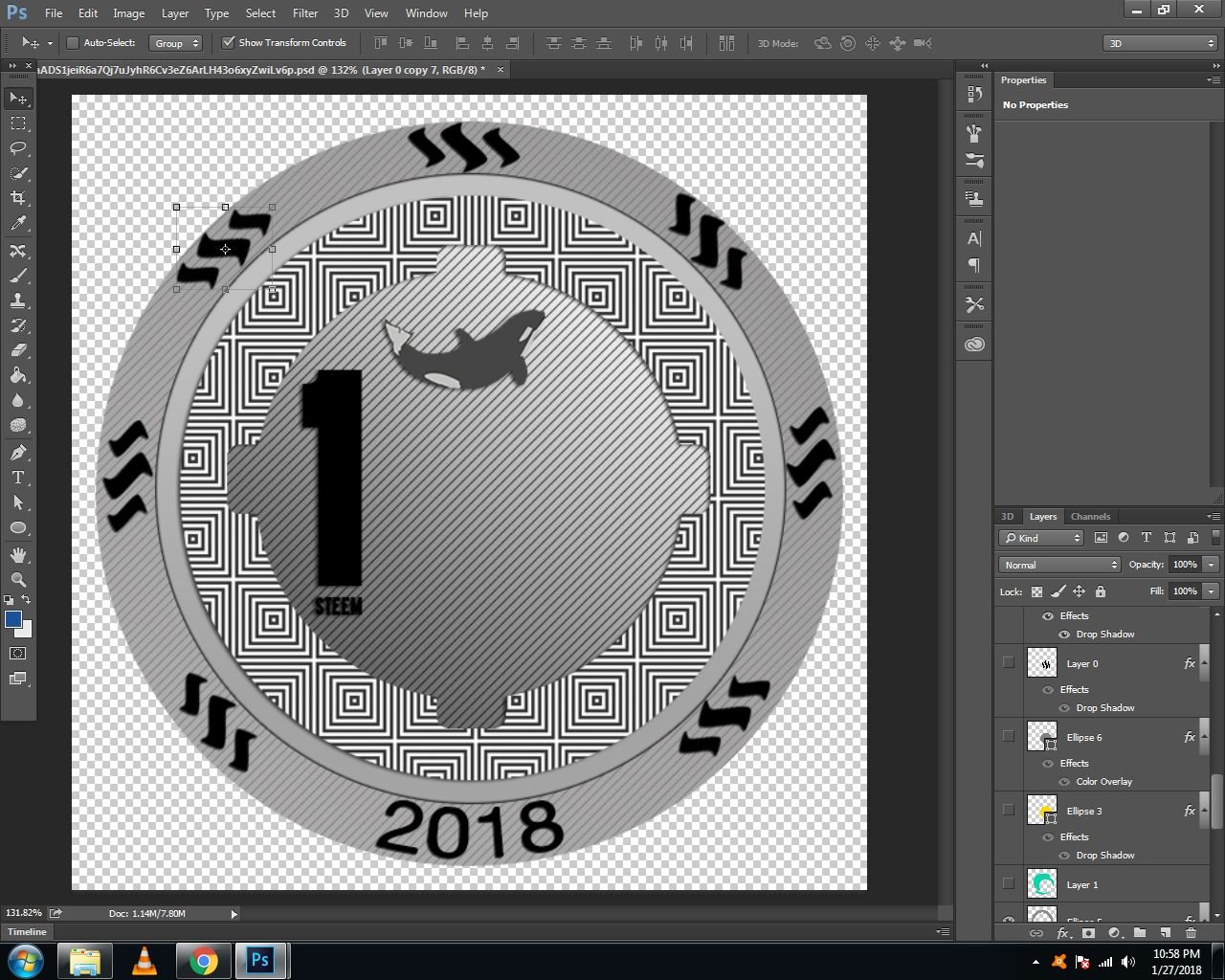This screenshot has height=980, width=1225.
Task: Open the Kind layer filter dropdown
Action: 1040,538
